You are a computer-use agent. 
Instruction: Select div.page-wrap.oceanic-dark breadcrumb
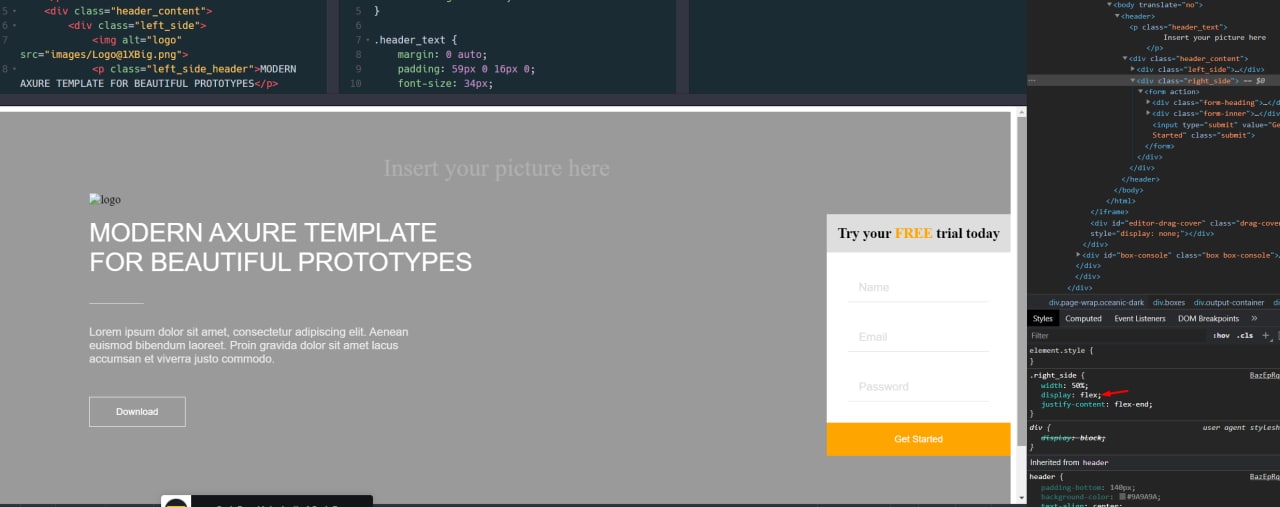[x=1097, y=302]
